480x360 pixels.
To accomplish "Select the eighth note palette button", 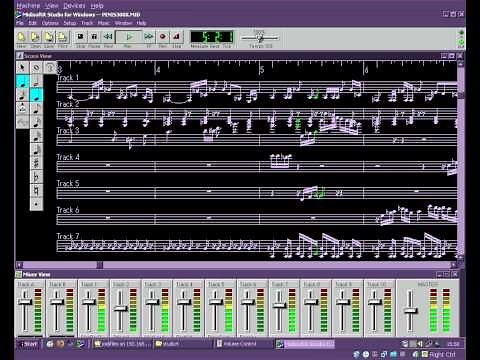I will pos(36,109).
